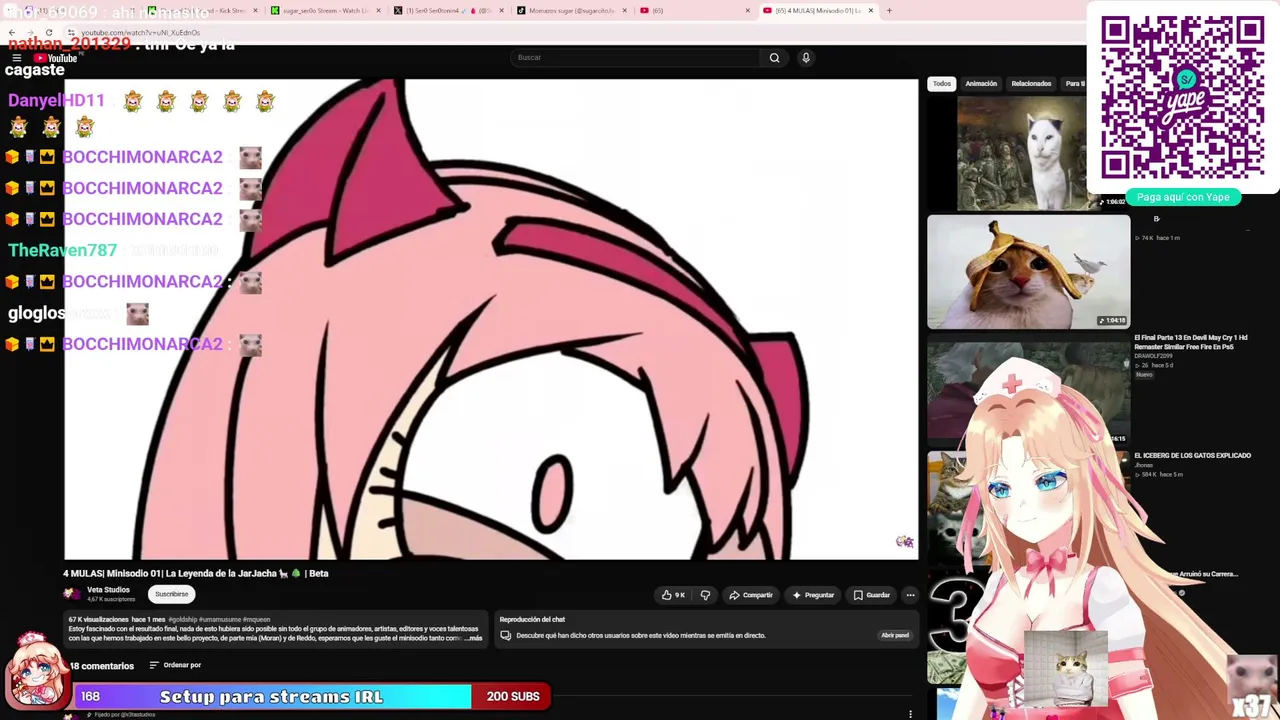Go to YouTube home via logo
Screen dimensions: 1280x720
point(55,58)
